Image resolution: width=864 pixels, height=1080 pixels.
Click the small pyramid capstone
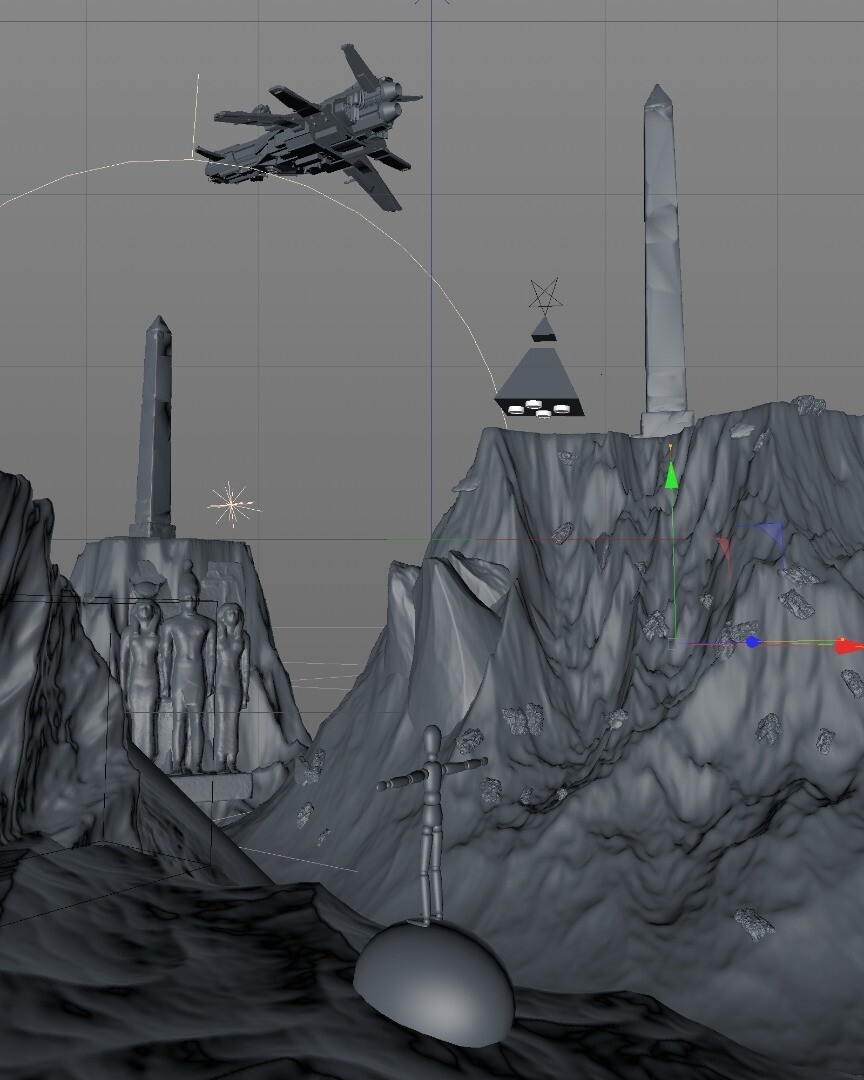click(x=543, y=326)
